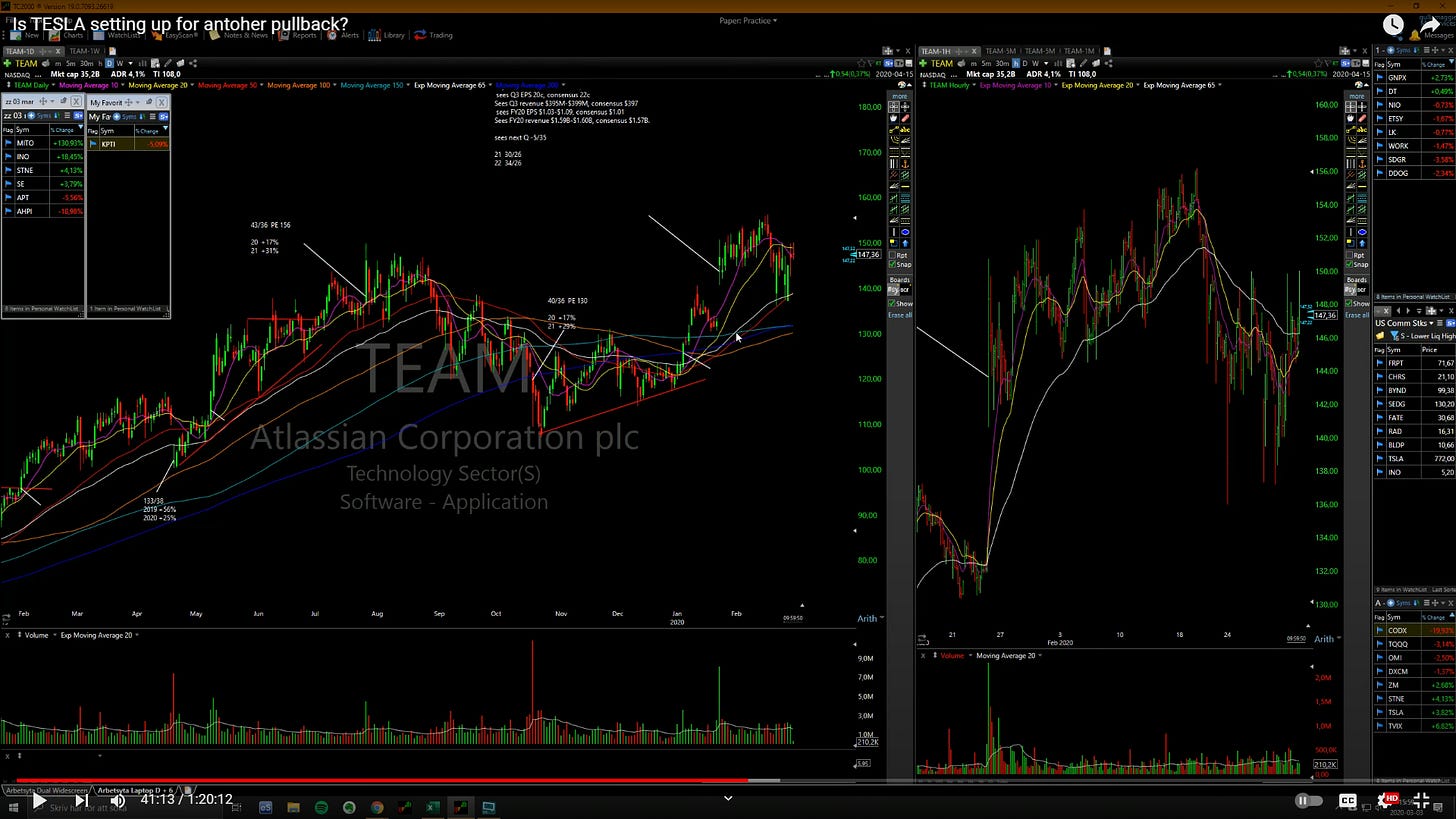Toggle Rpt checkbox in hourly chart palette

1349,255
